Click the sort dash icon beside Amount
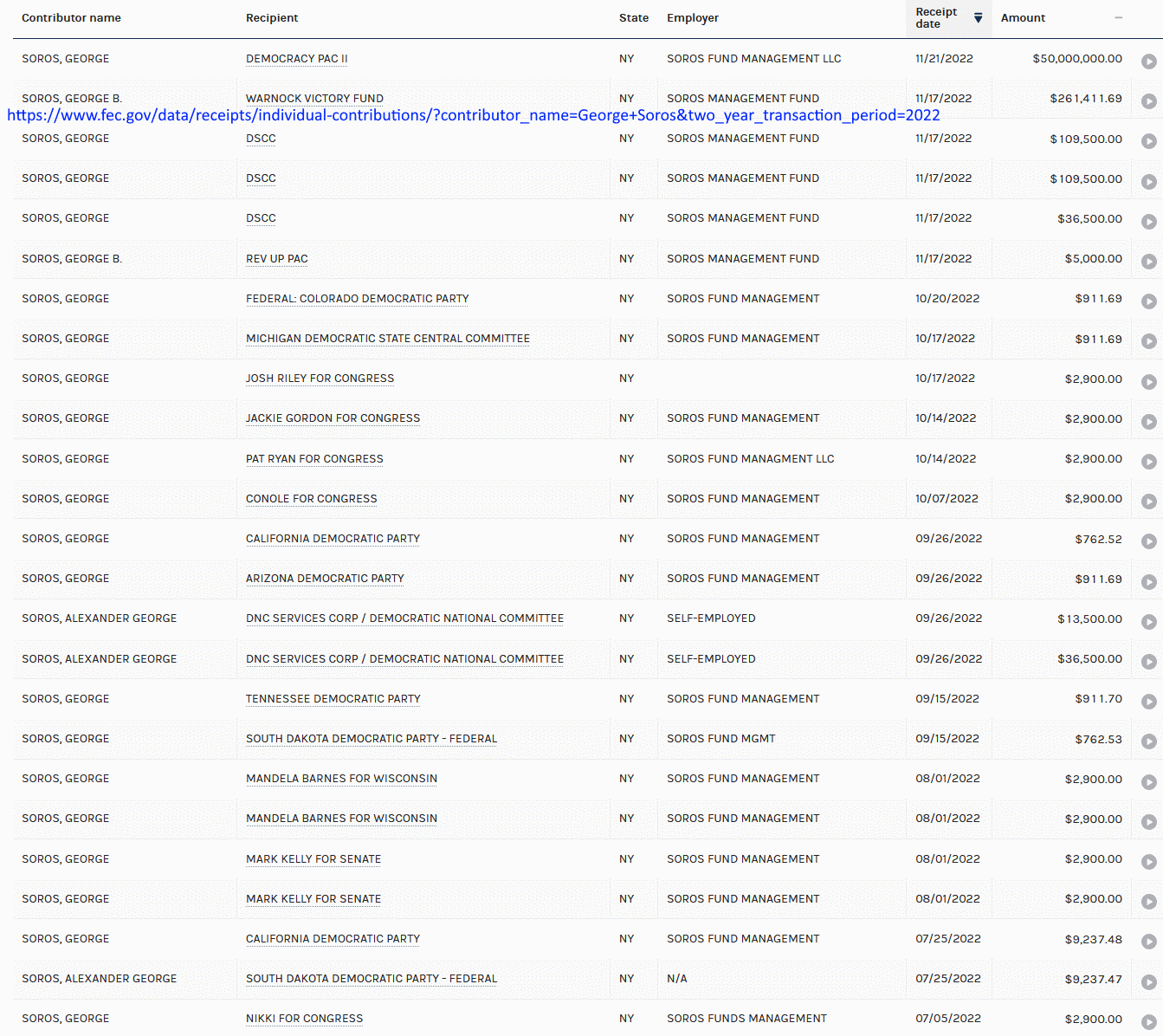This screenshot has height=1036, width=1163. [x=1119, y=18]
